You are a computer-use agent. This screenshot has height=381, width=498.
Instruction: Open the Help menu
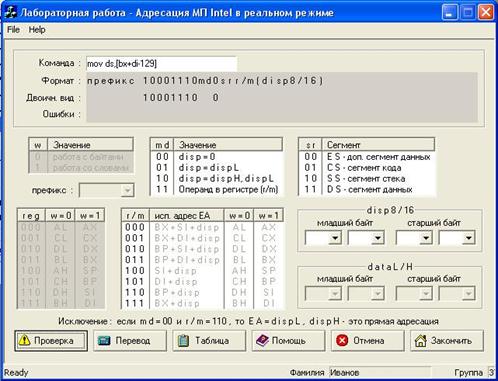tap(37, 29)
